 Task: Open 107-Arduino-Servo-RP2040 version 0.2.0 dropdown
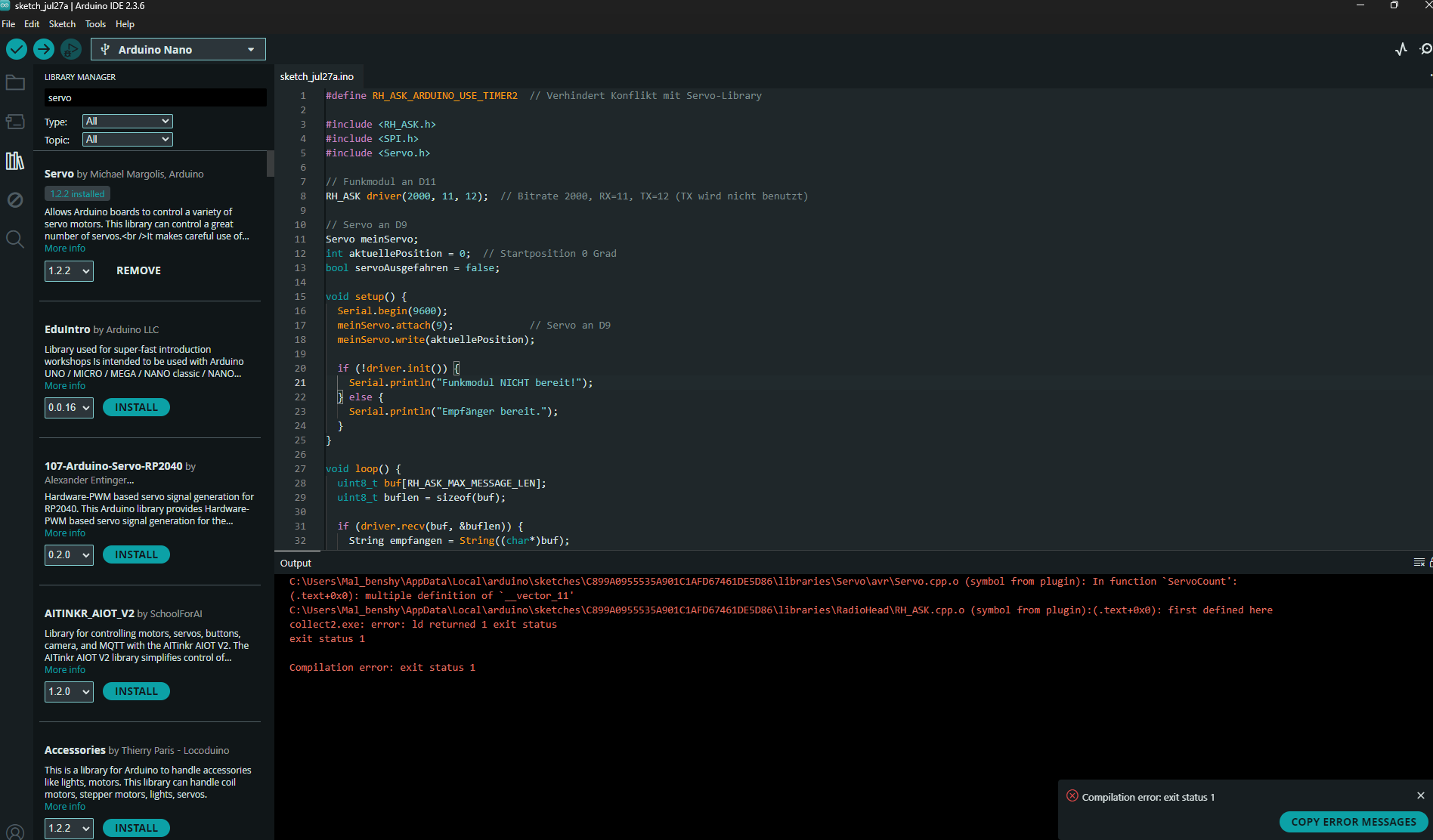click(x=69, y=554)
